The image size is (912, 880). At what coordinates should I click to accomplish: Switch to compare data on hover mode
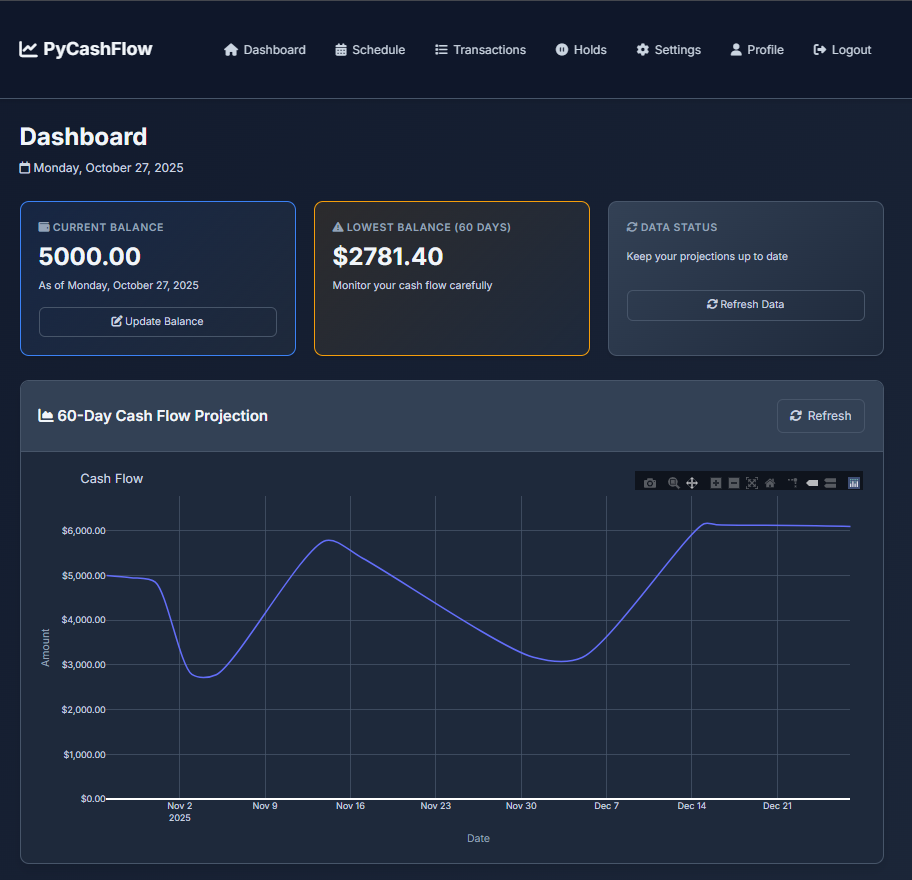830,481
